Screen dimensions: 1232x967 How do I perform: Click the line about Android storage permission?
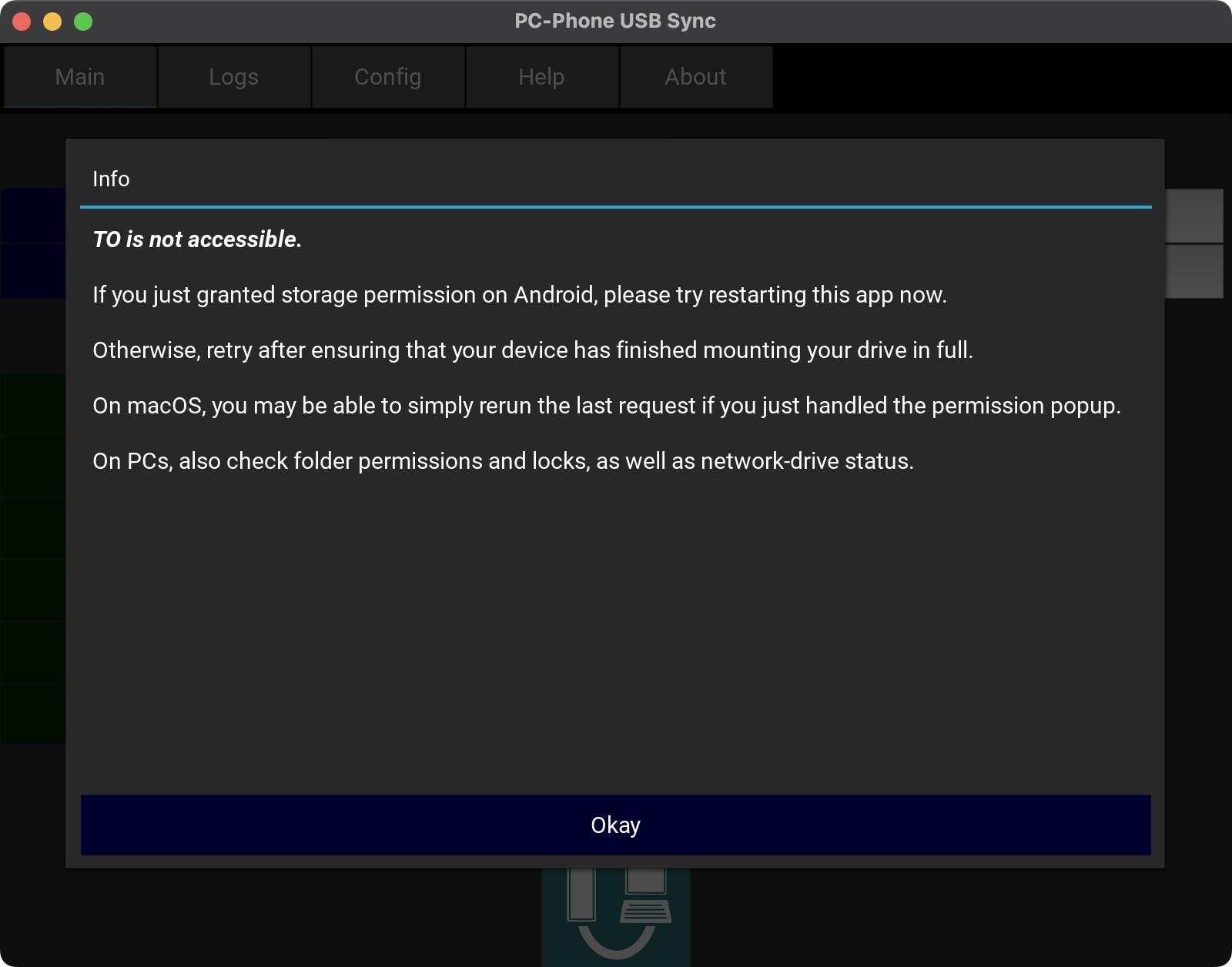coord(520,295)
